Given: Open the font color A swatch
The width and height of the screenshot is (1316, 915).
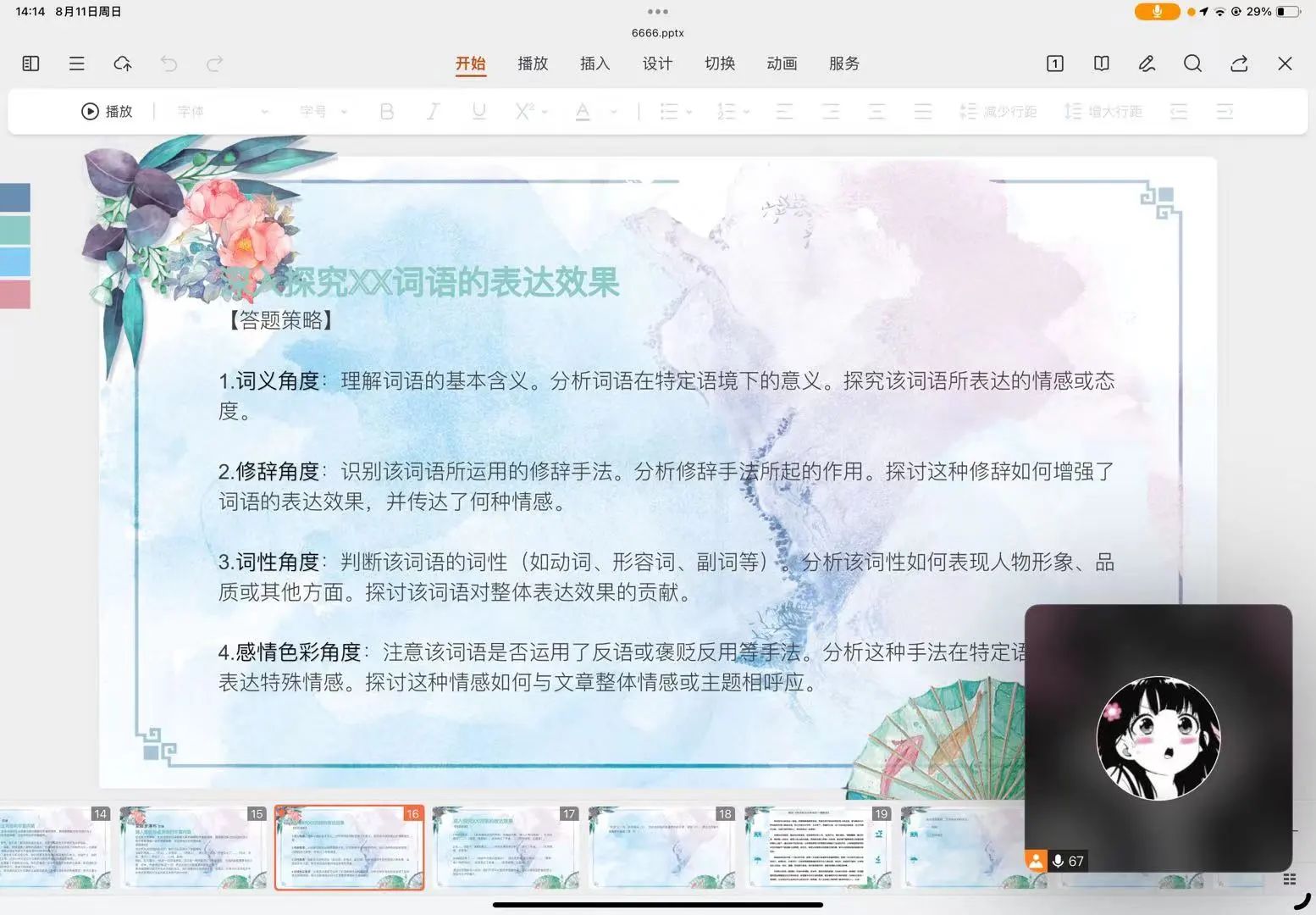Looking at the screenshot, I should [583, 112].
